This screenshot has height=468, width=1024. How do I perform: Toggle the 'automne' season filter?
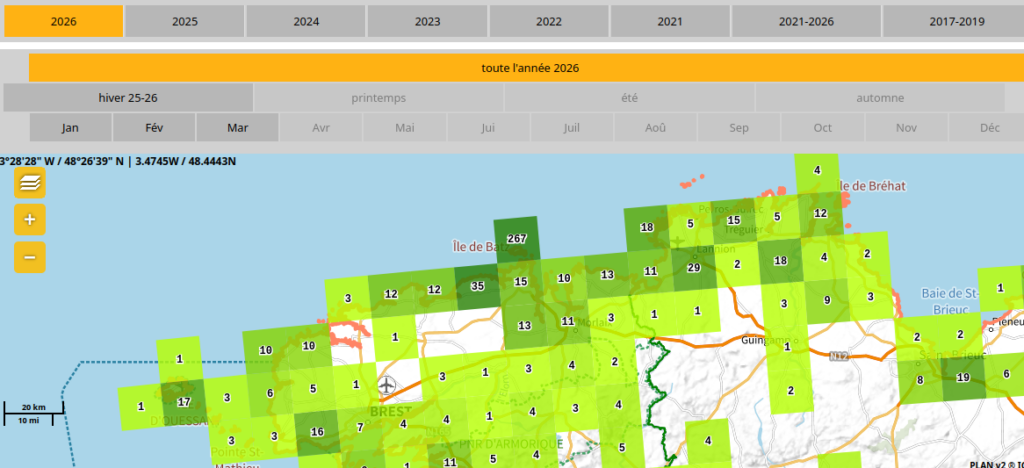(x=880, y=98)
